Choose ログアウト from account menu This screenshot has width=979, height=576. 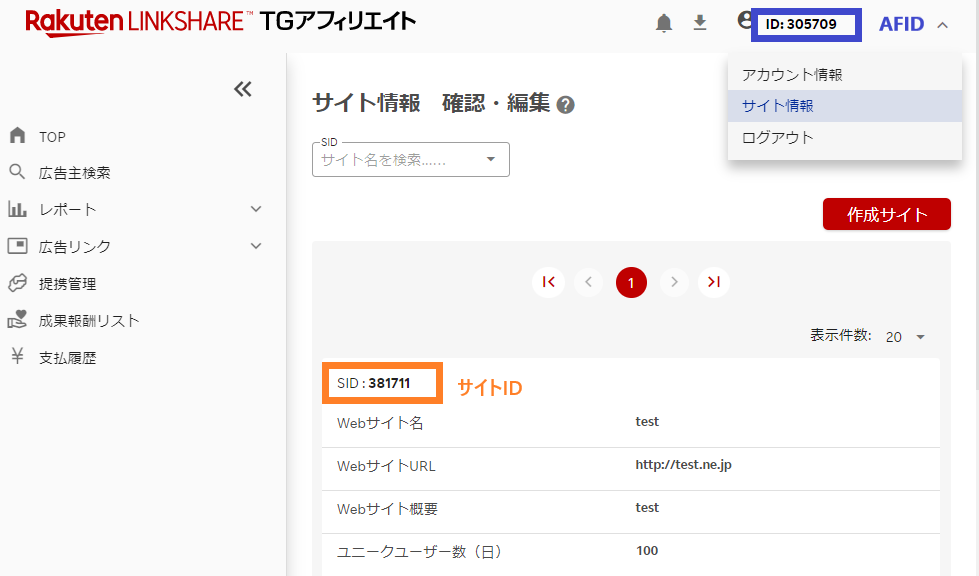point(778,137)
